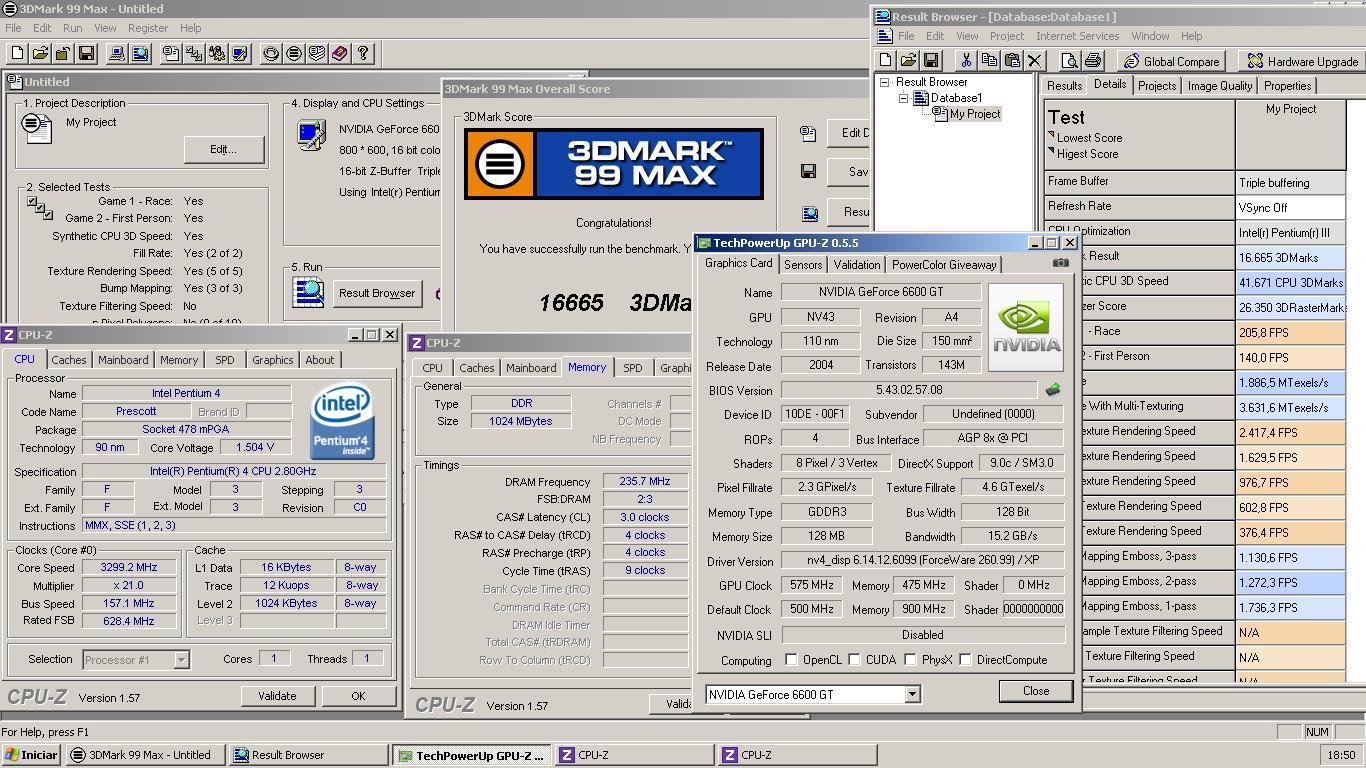Click the Intel Pentium 4 logo in CPU-Z
The width and height of the screenshot is (1366, 768).
pos(343,421)
